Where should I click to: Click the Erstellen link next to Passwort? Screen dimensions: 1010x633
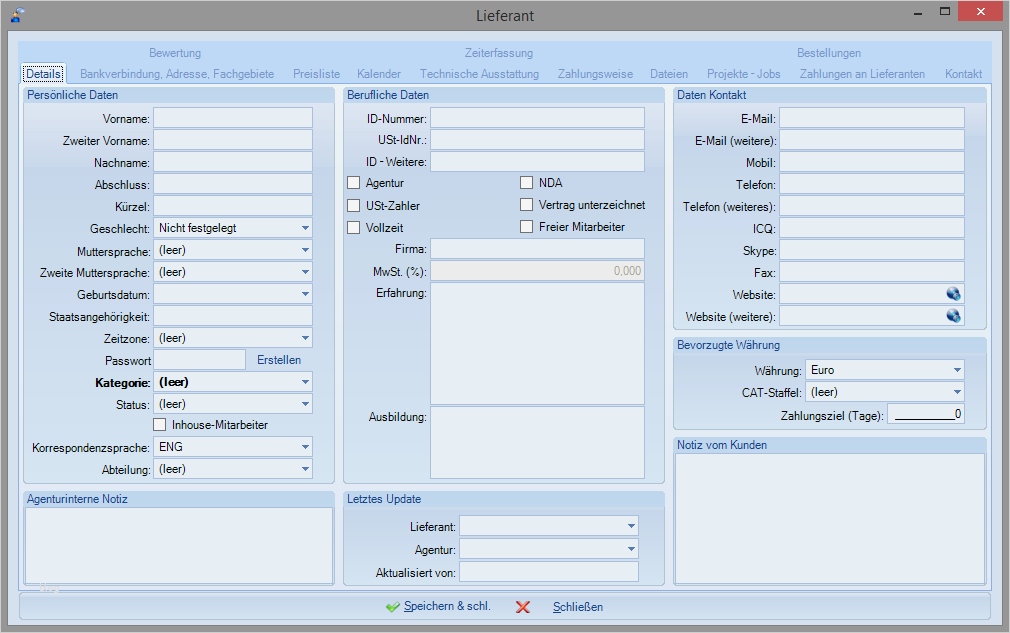click(x=279, y=359)
